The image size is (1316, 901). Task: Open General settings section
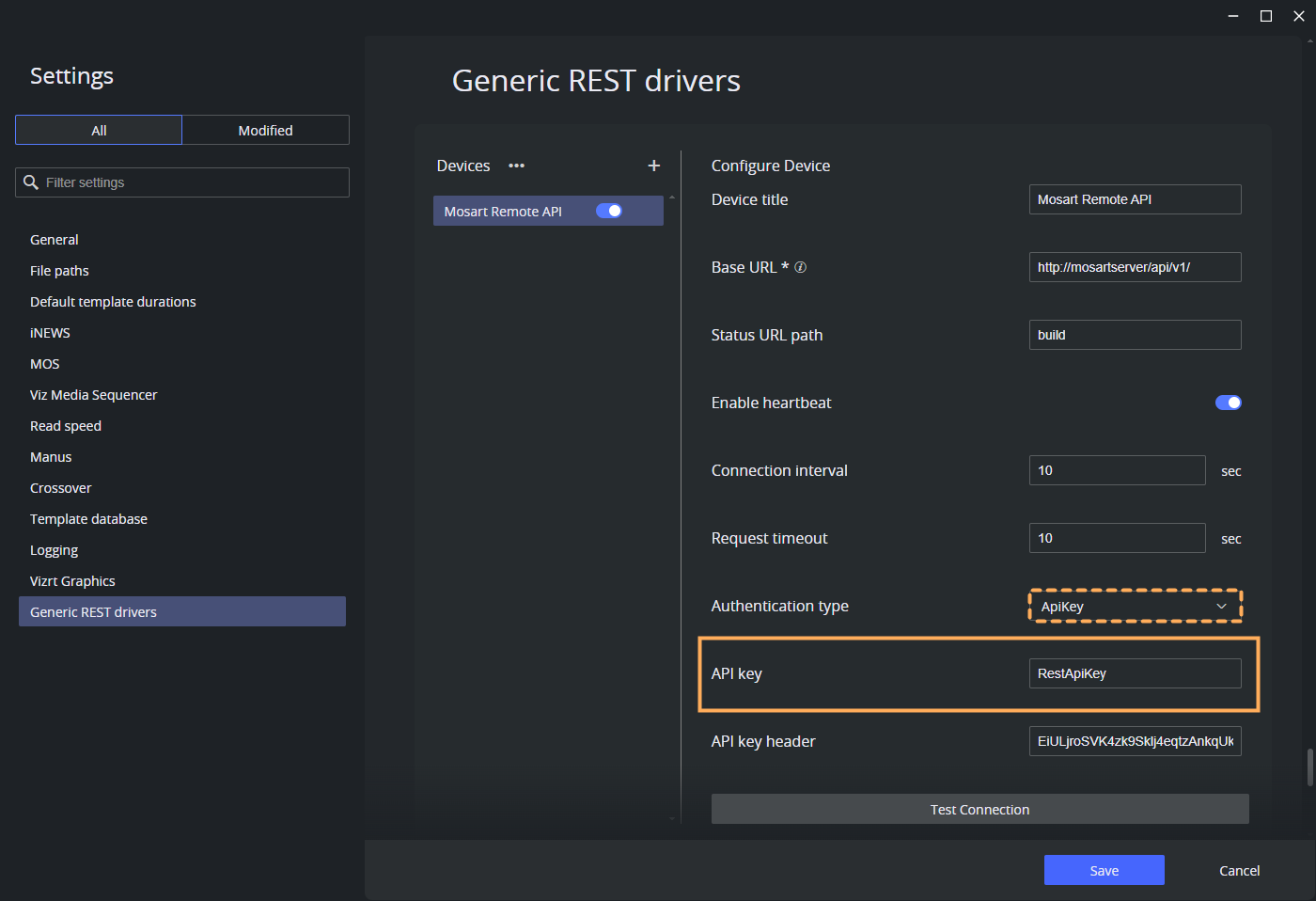pyautogui.click(x=55, y=240)
